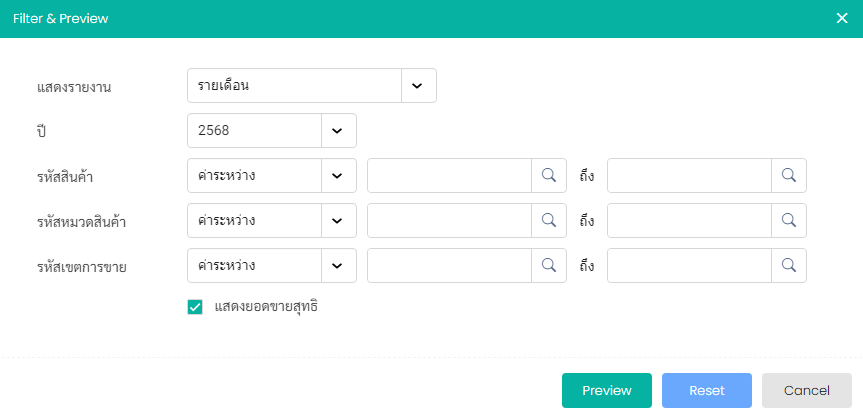Open lookup for รหัสหมวดสินค้า start field
Image resolution: width=863 pixels, height=420 pixels.
coord(549,221)
